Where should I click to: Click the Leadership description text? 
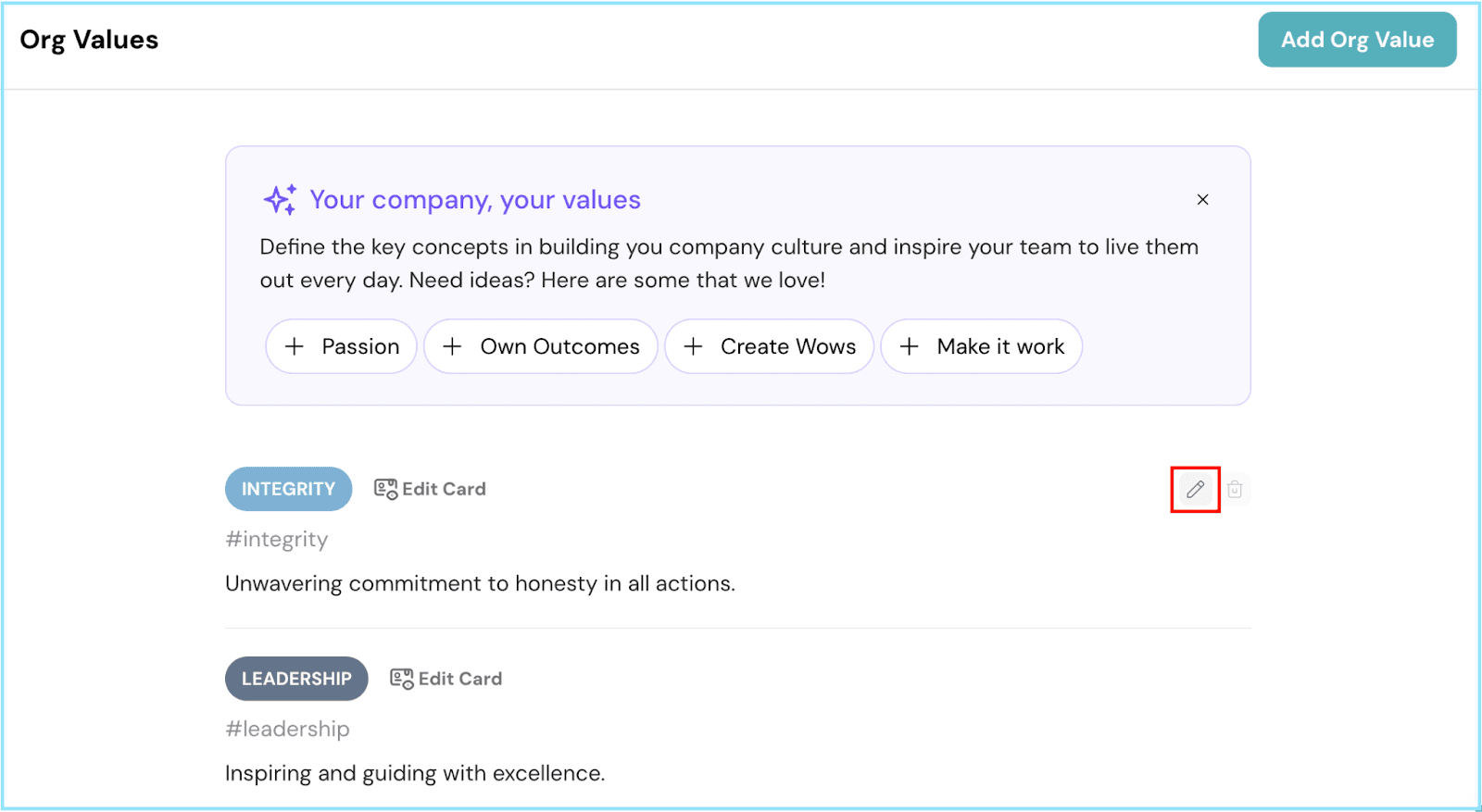(x=414, y=773)
